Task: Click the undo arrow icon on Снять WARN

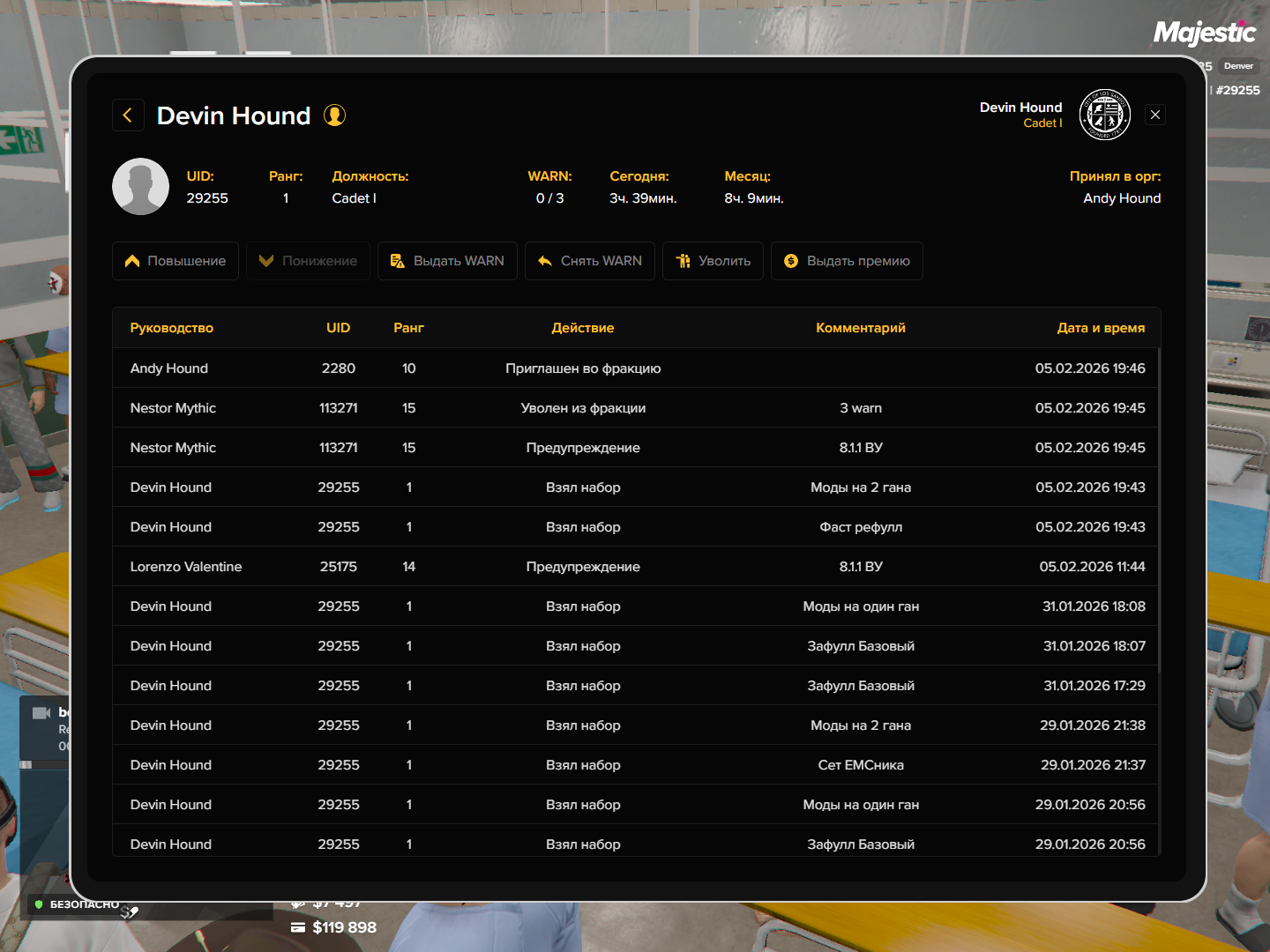Action: [545, 261]
